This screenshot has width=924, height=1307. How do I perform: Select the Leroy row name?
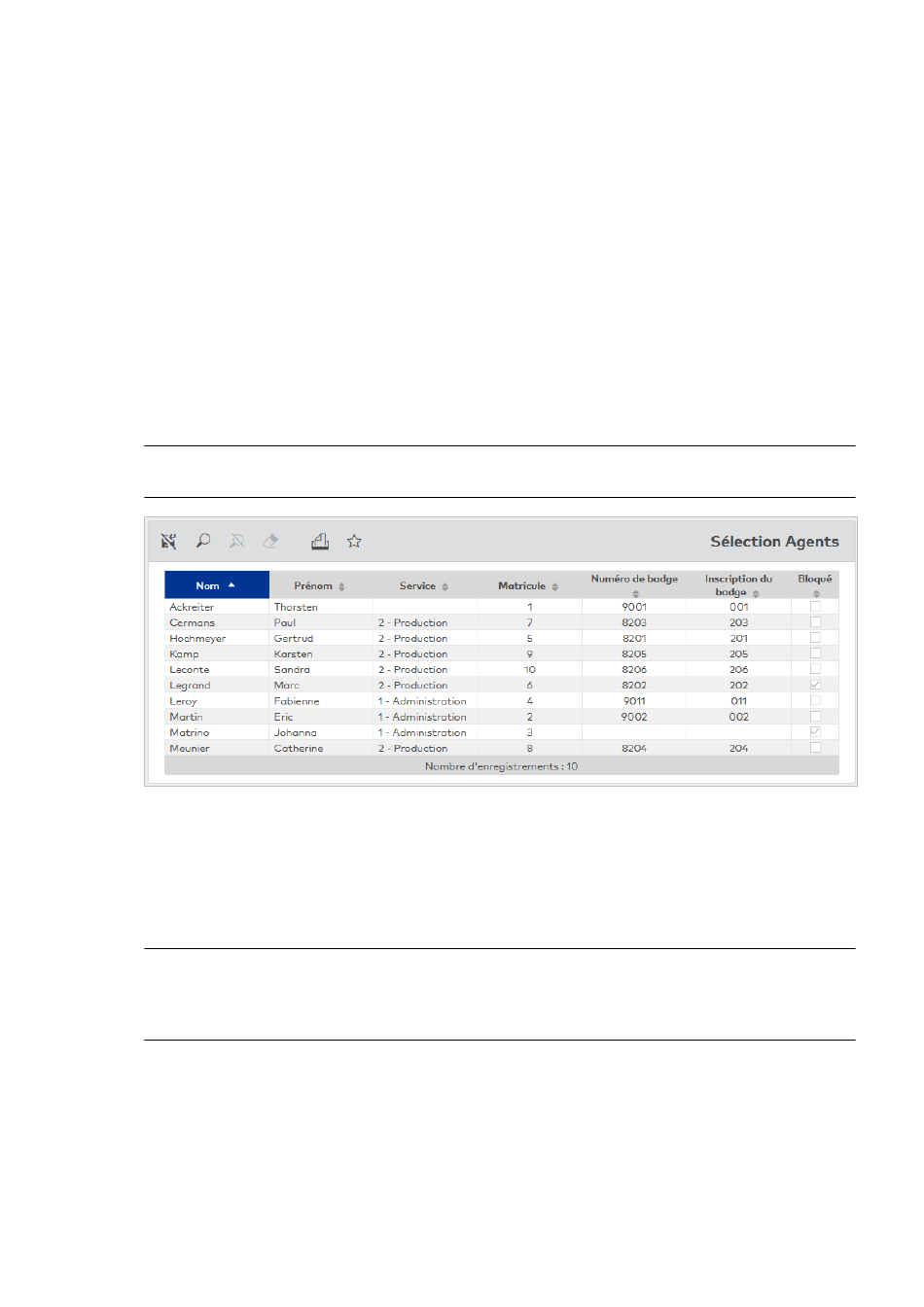tap(183, 701)
